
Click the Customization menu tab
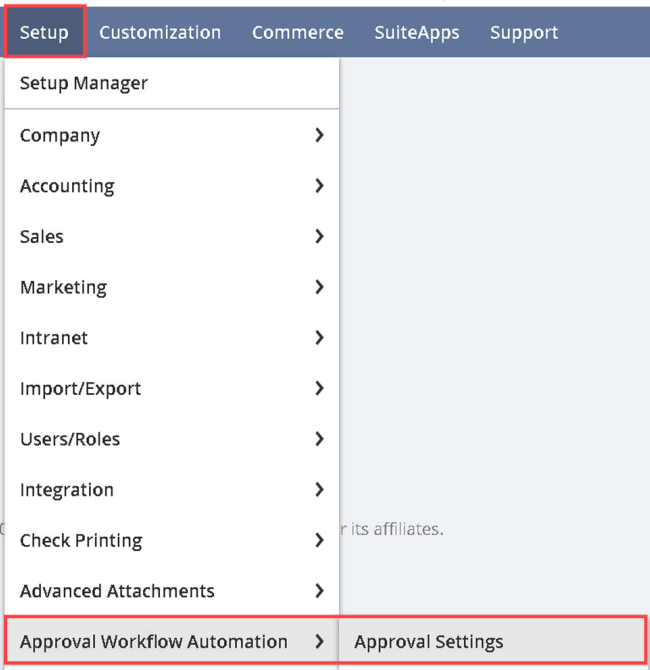click(160, 32)
